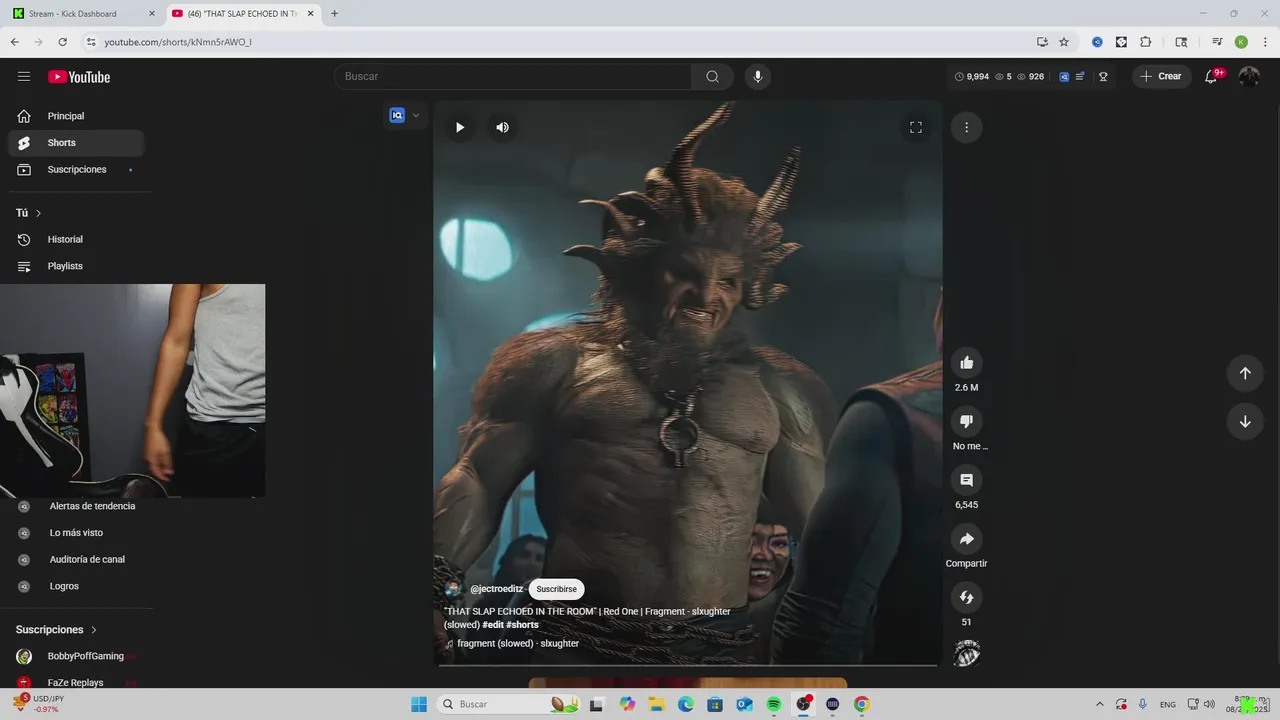Open the Windows Start menu
This screenshot has height=720, width=1280.
(419, 704)
